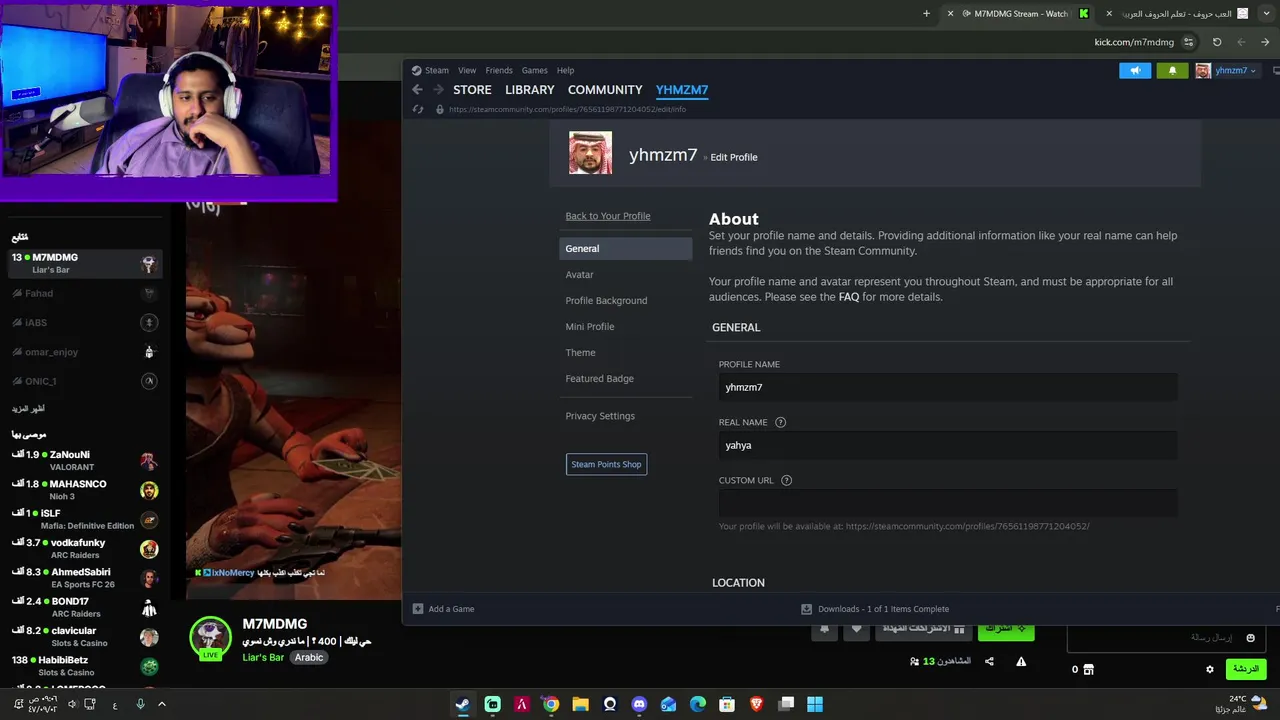Open vodkafunky's ARC Raiders stream in the sidebar

tap(84, 549)
